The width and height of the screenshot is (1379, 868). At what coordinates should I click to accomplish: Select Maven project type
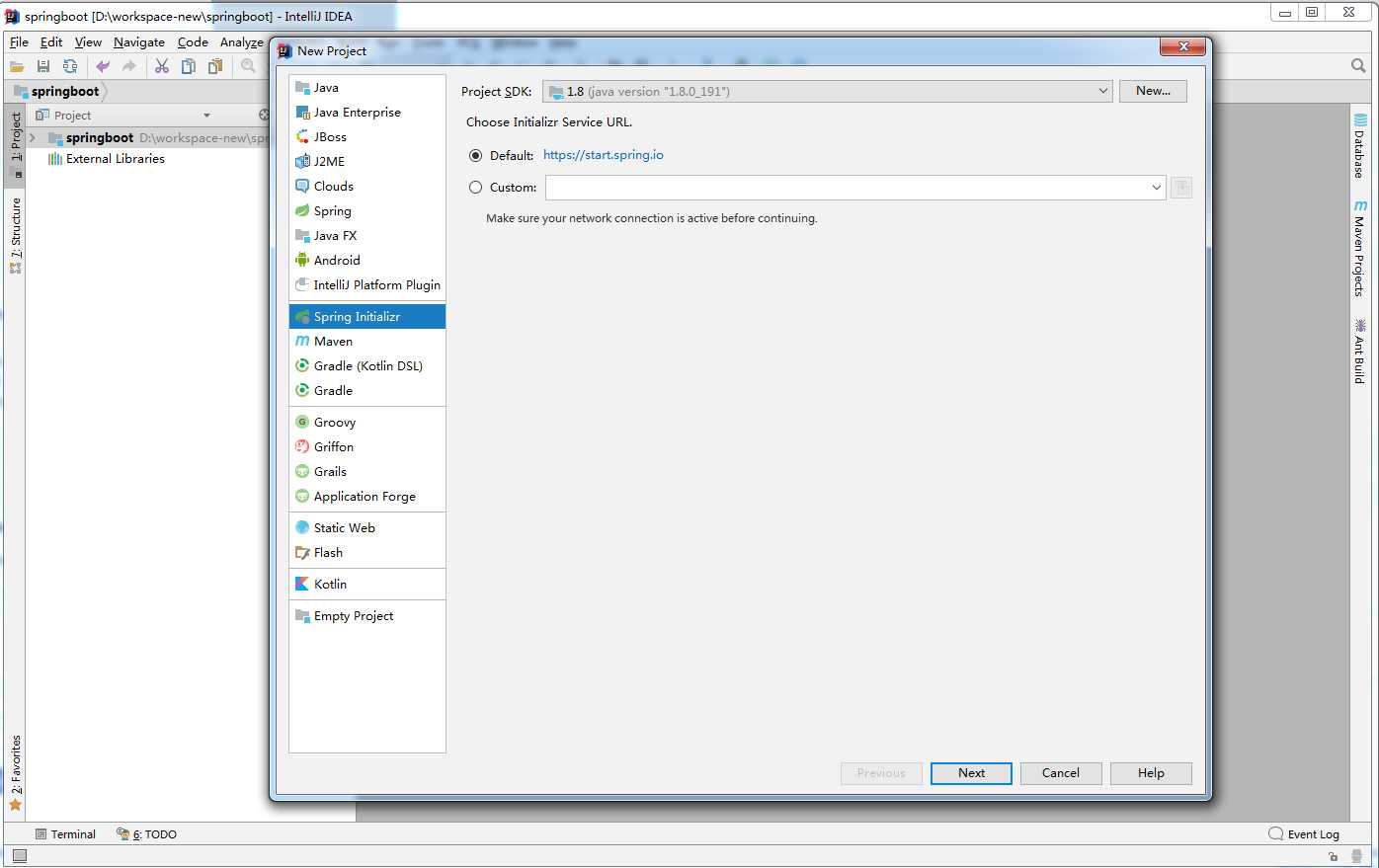coord(367,342)
